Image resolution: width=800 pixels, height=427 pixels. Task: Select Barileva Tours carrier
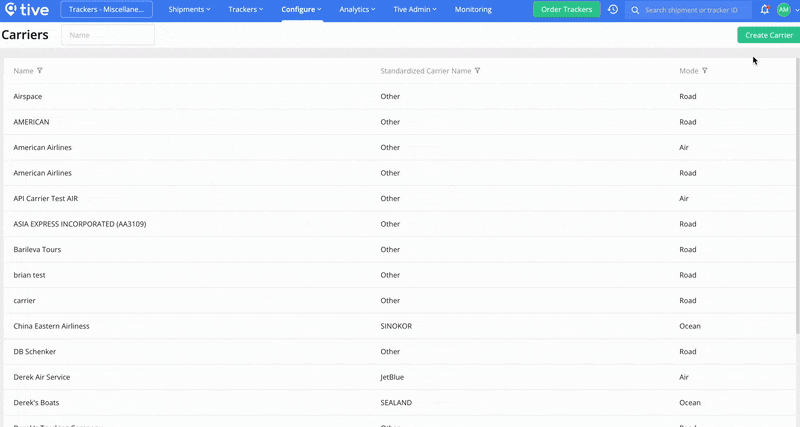point(399,249)
